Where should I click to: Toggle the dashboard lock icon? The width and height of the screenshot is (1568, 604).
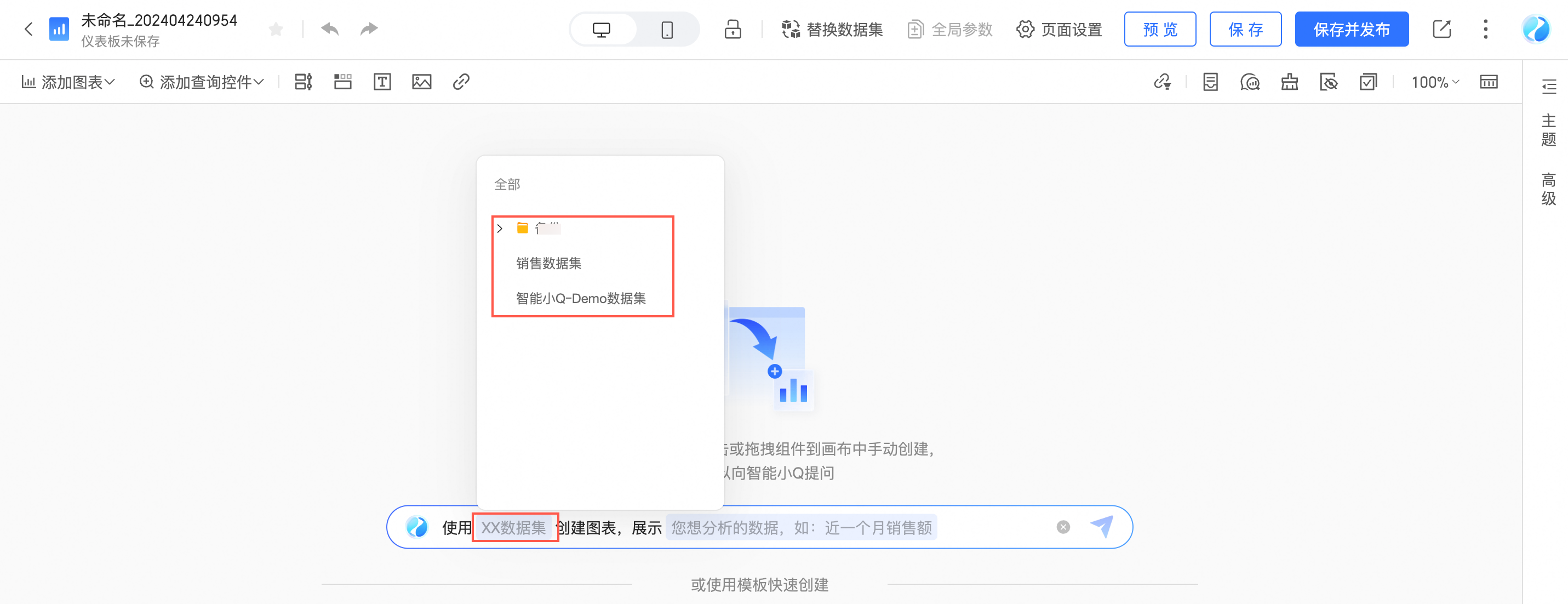733,29
